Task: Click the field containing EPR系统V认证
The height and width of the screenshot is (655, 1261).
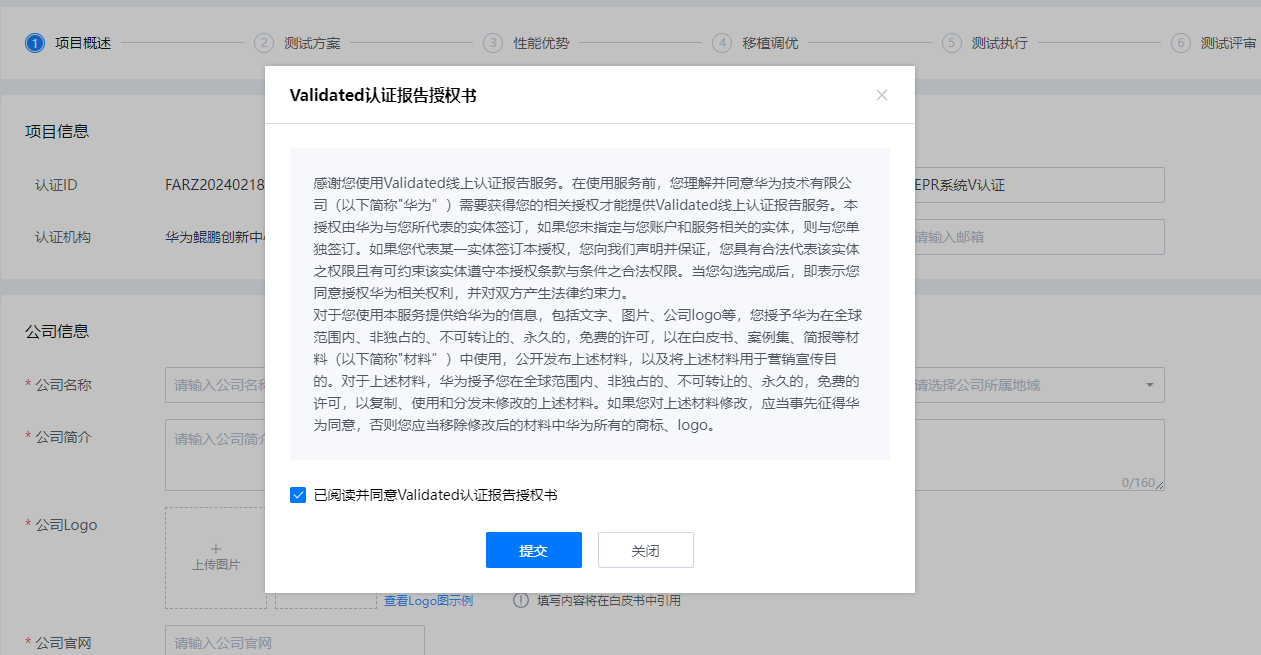Action: [1039, 185]
